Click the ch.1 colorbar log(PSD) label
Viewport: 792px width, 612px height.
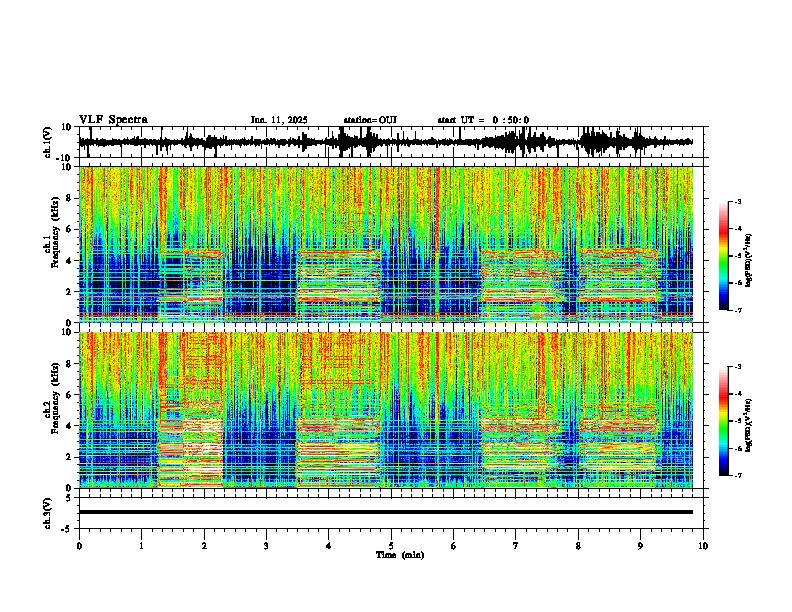(x=749, y=261)
